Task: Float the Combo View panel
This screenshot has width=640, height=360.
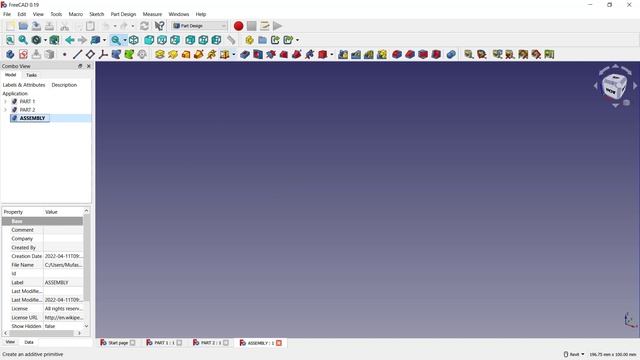Action: tap(80, 66)
